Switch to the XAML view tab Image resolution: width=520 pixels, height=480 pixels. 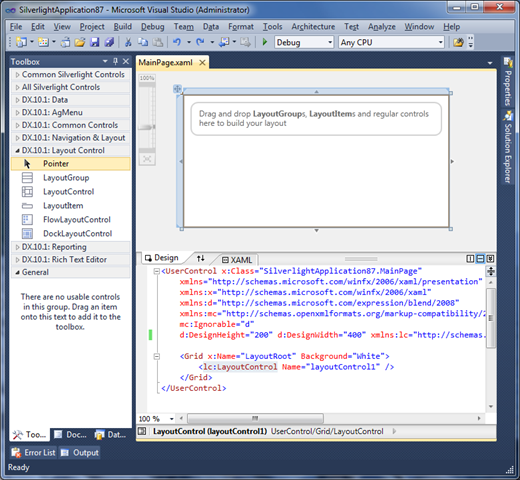pyautogui.click(x=237, y=260)
